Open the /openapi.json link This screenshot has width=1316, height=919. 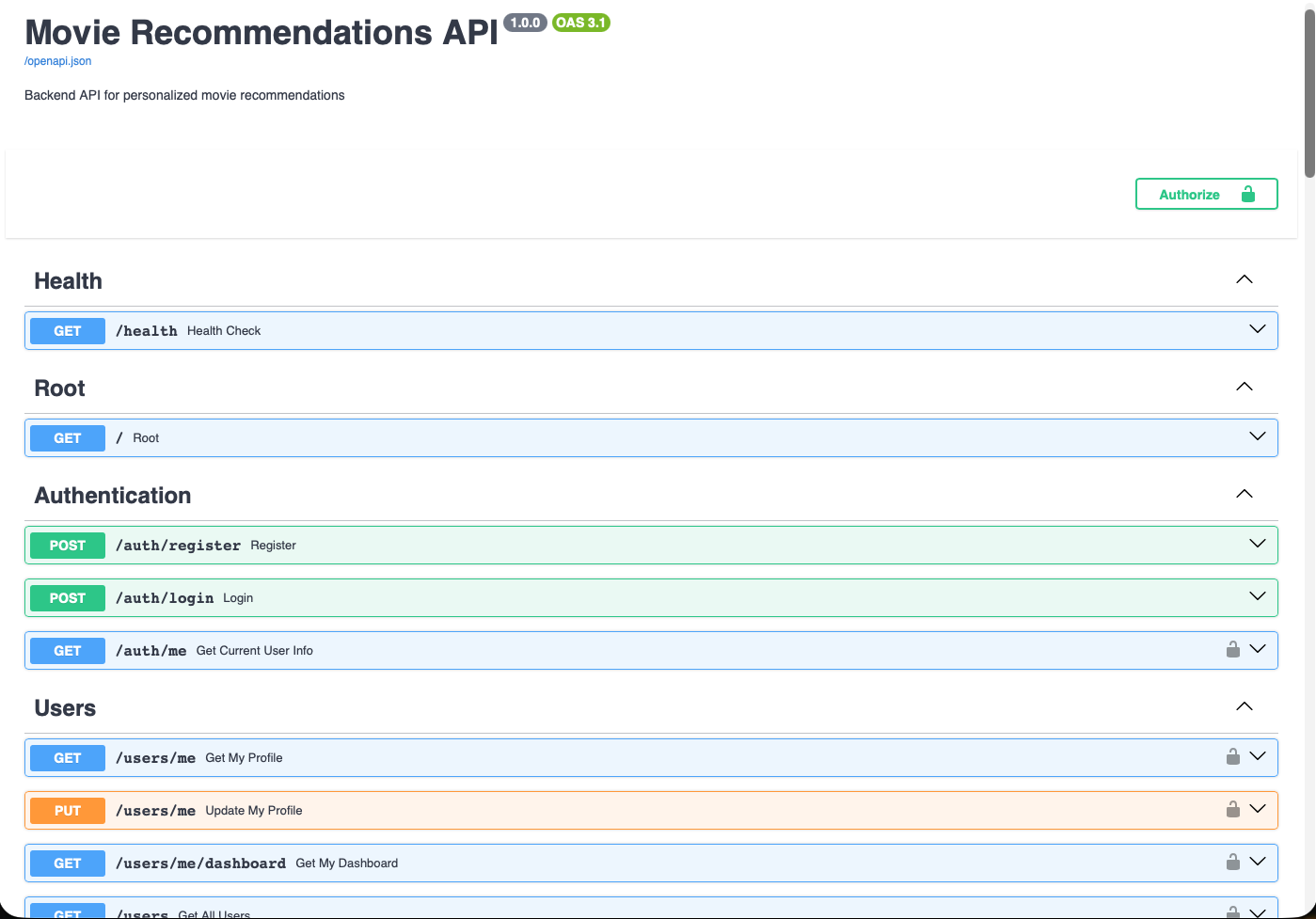pyautogui.click(x=57, y=61)
